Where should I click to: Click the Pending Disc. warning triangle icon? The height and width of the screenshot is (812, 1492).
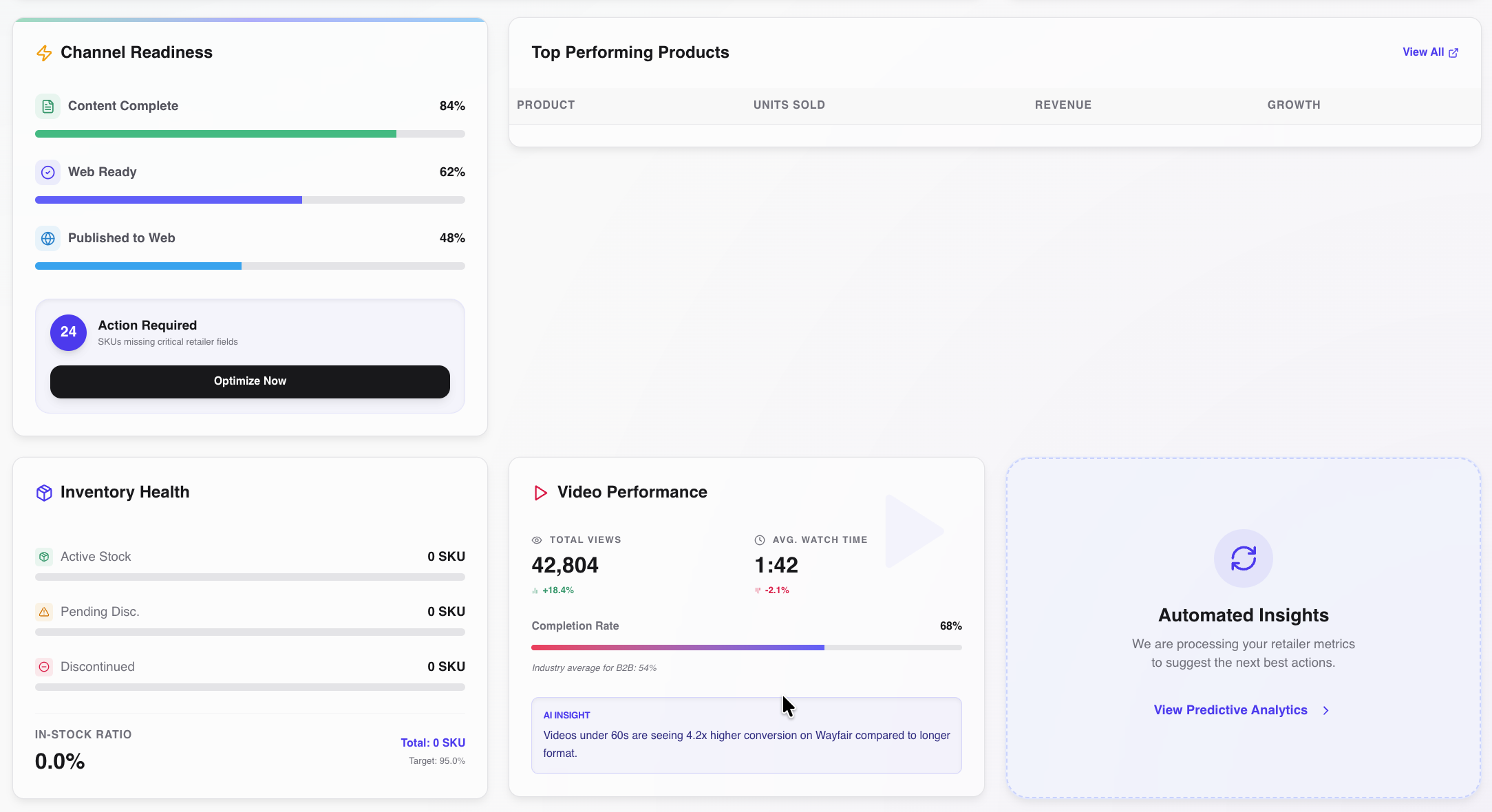pos(44,612)
